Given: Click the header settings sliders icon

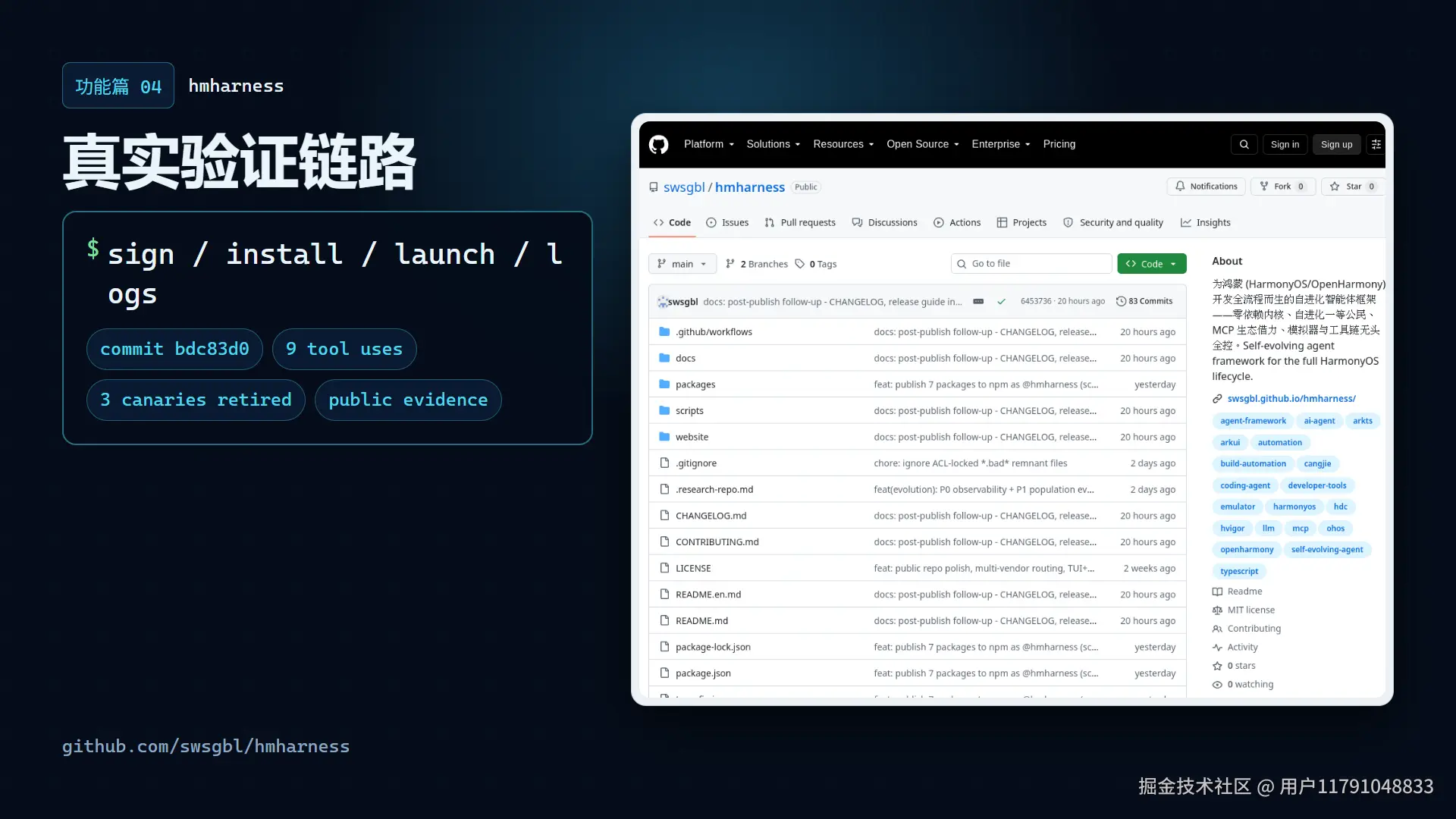Looking at the screenshot, I should click(1376, 144).
